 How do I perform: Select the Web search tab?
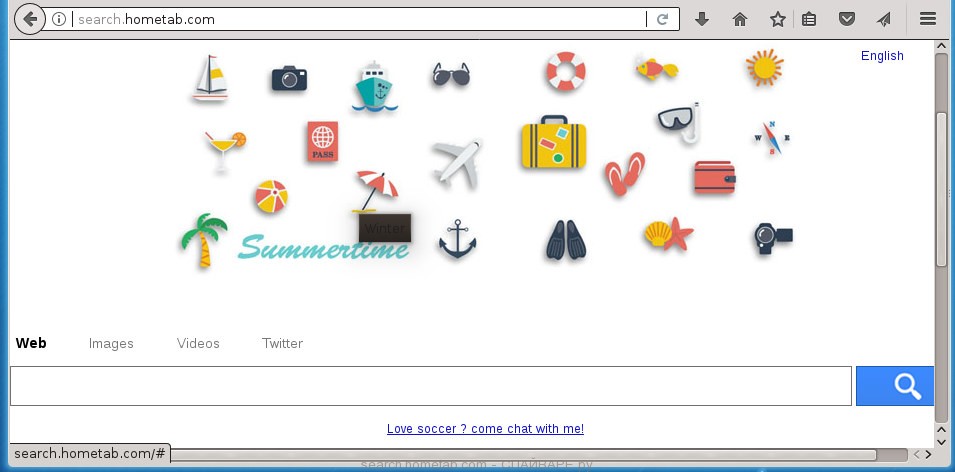pos(31,343)
